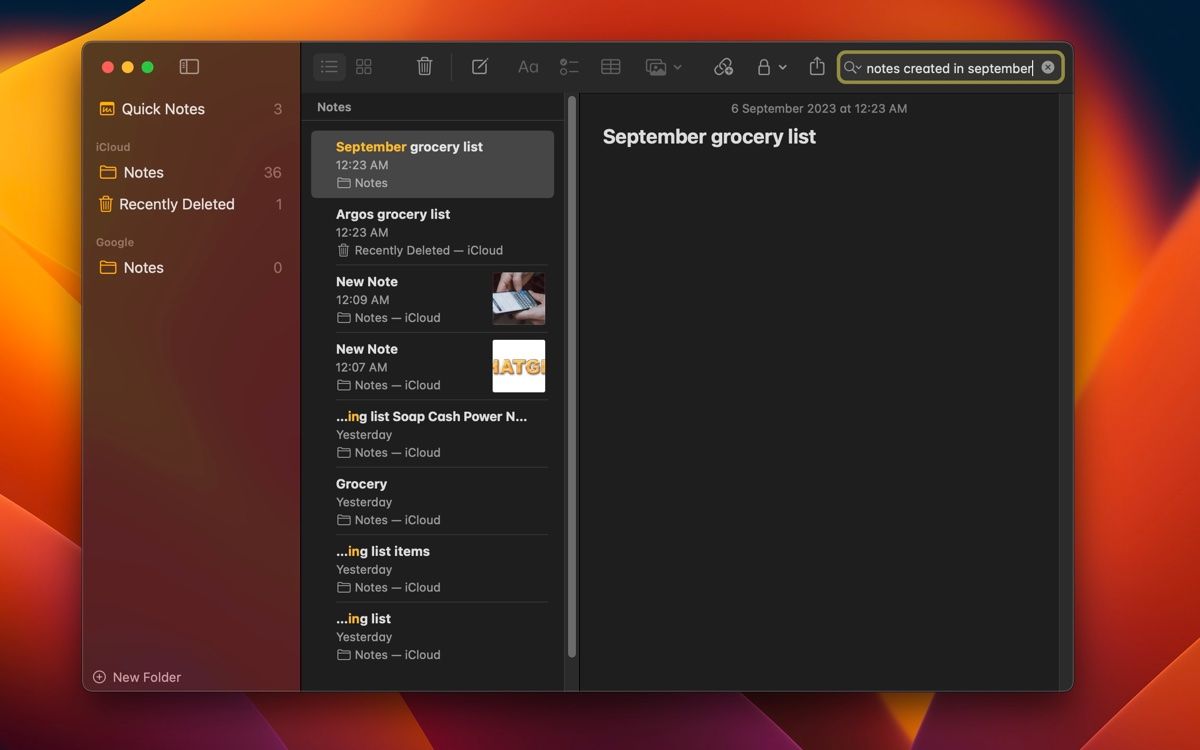Toggle the sidebar visibility
Viewport: 1200px width, 750px height.
(189, 67)
